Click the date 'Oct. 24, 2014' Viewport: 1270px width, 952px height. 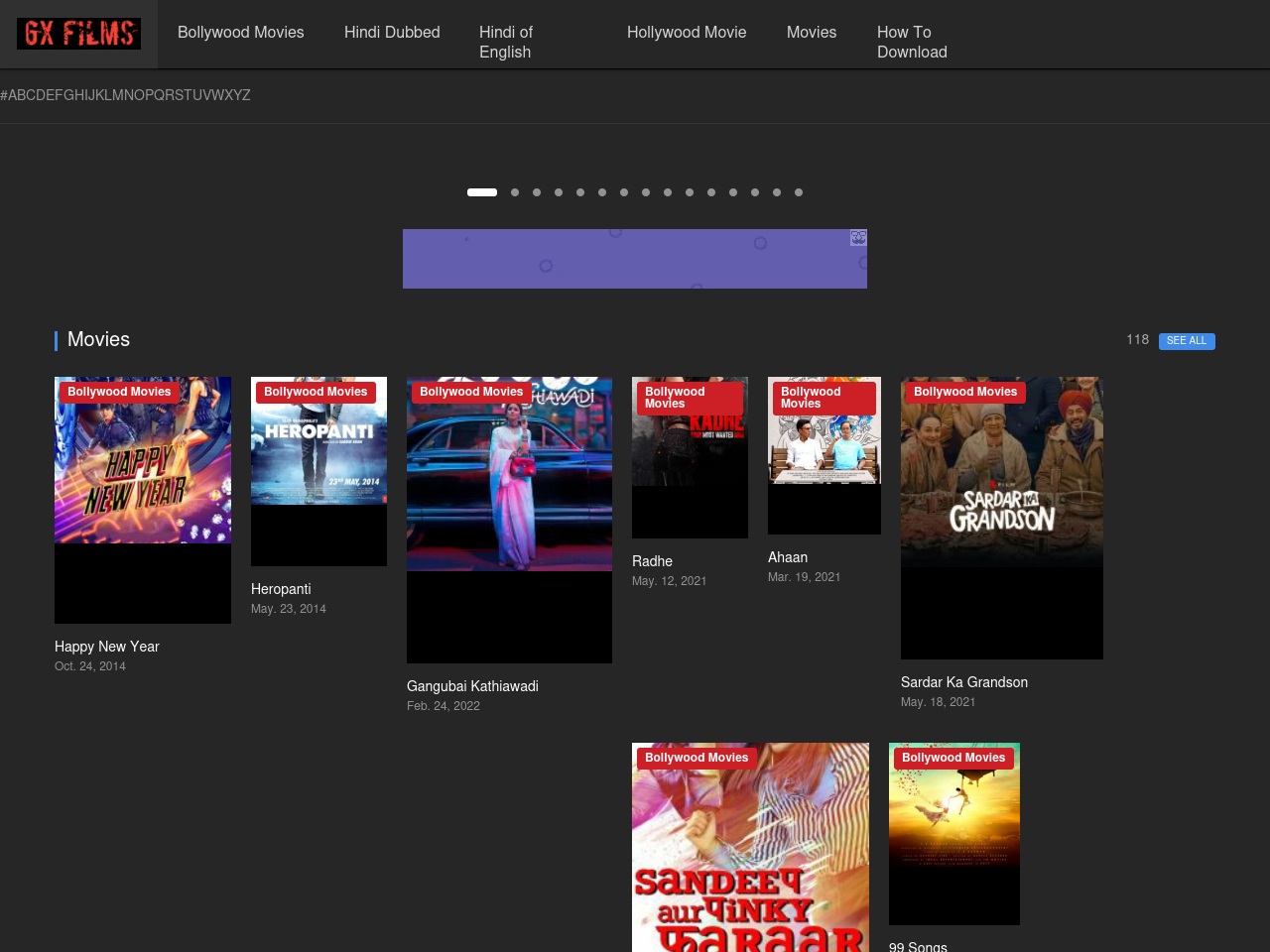tap(90, 666)
